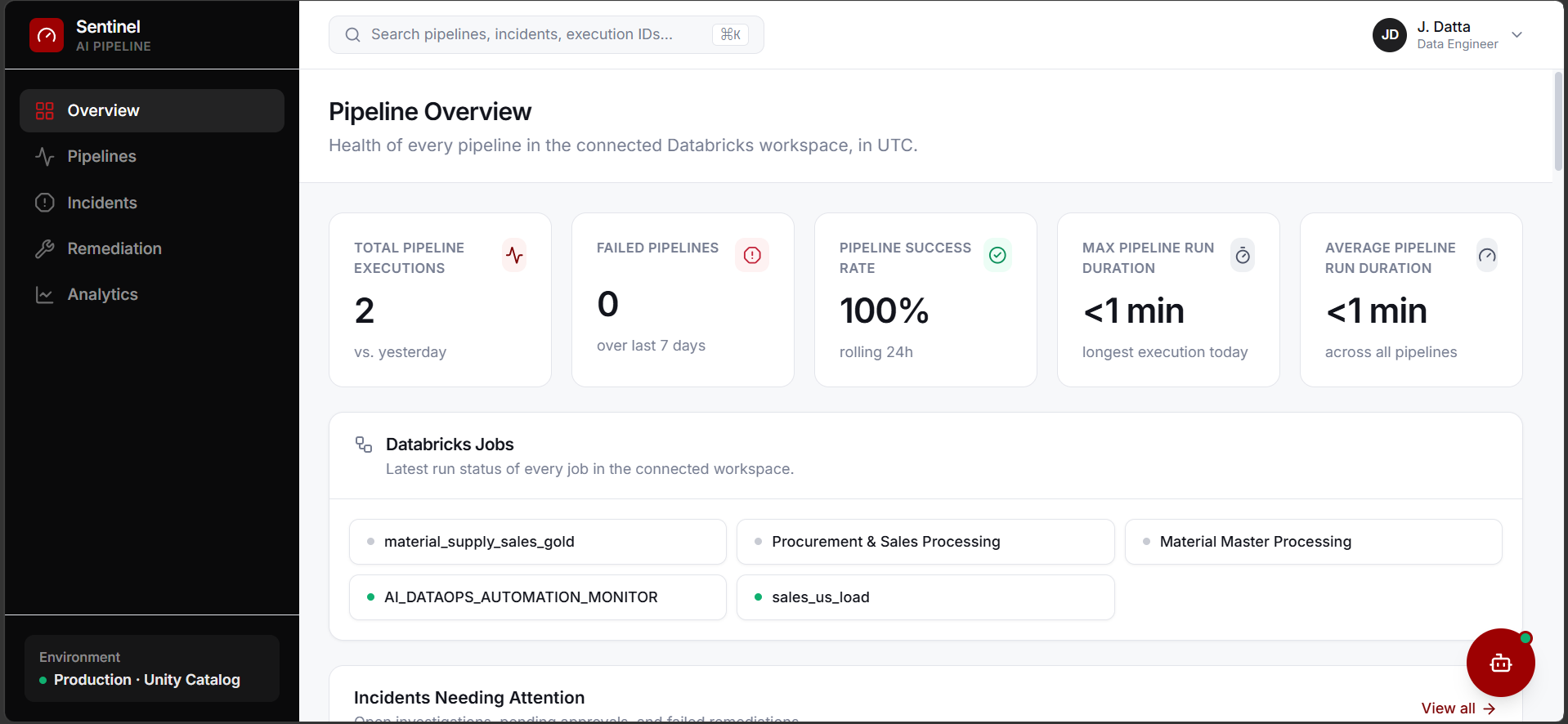Click the arrow icon next to View all

tap(1490, 708)
